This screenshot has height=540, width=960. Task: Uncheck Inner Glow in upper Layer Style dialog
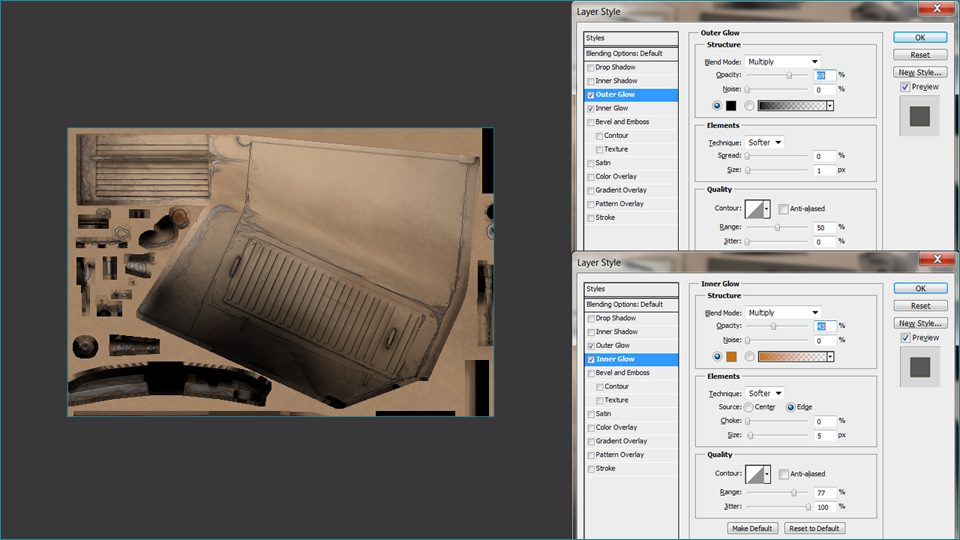click(x=591, y=108)
